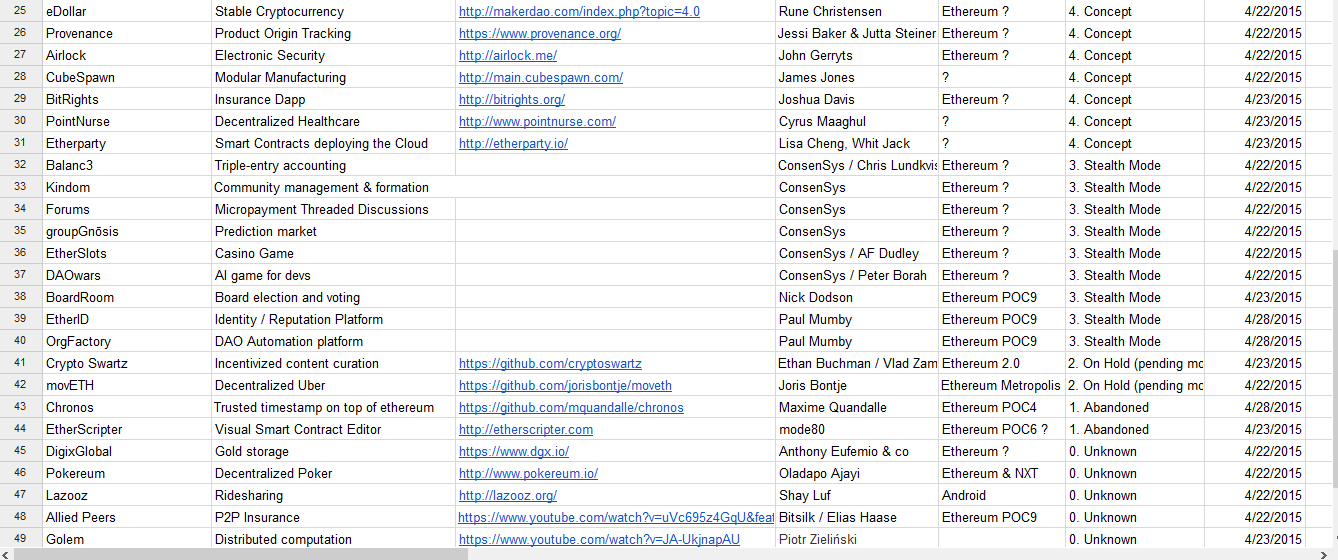Open the etherparty.io link
Viewport: 1338px width, 560px height.
(513, 144)
